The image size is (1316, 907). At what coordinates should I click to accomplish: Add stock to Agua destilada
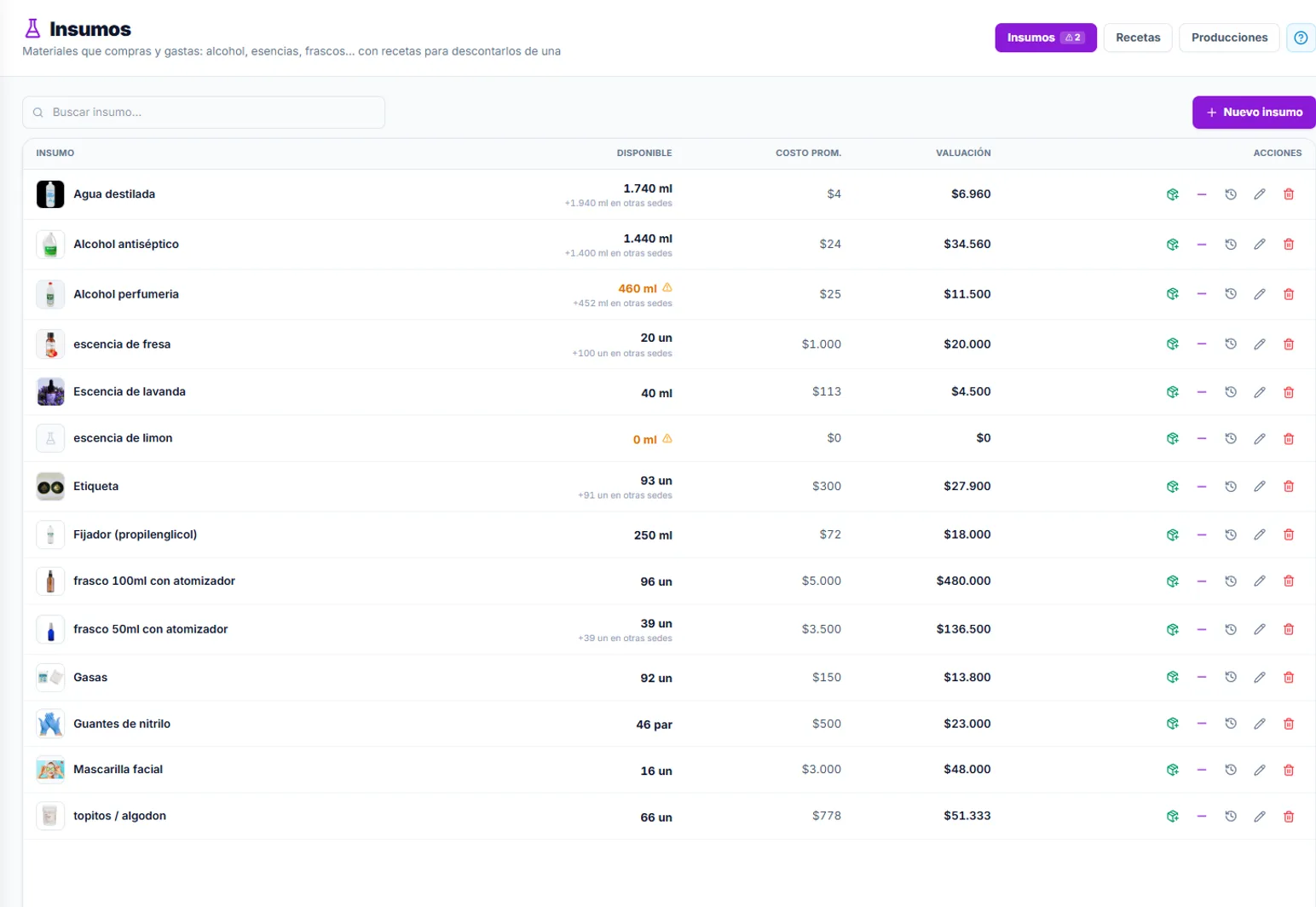tap(1173, 194)
